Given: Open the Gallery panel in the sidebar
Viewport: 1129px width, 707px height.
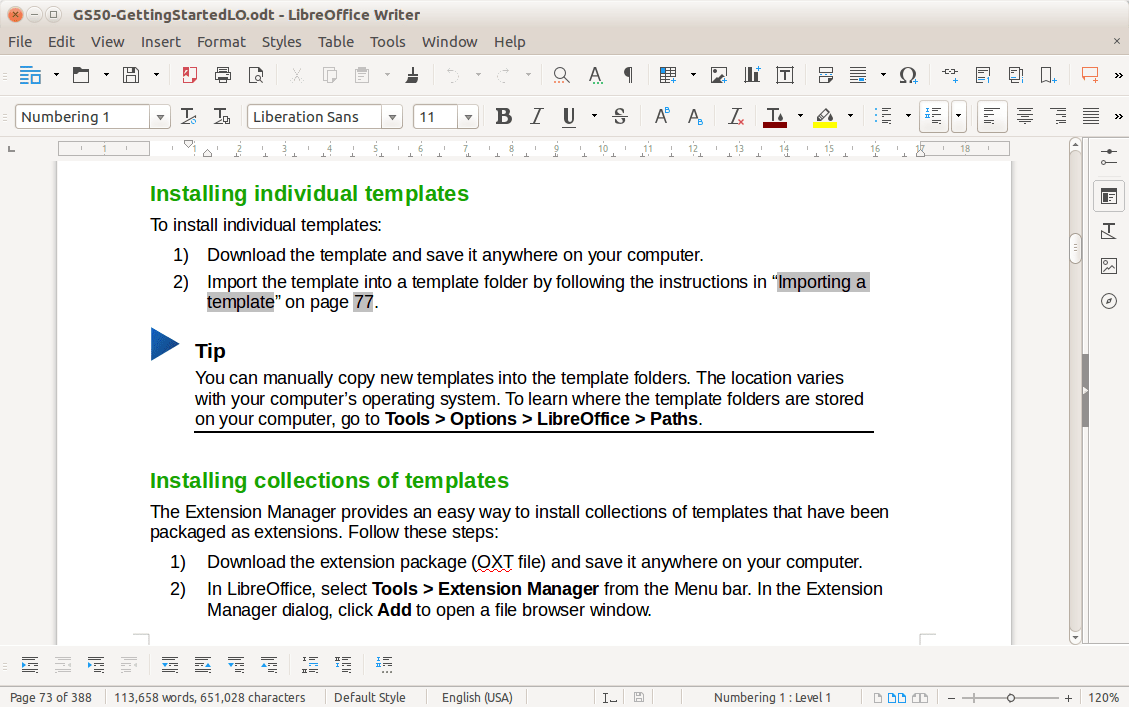Looking at the screenshot, I should [x=1108, y=265].
